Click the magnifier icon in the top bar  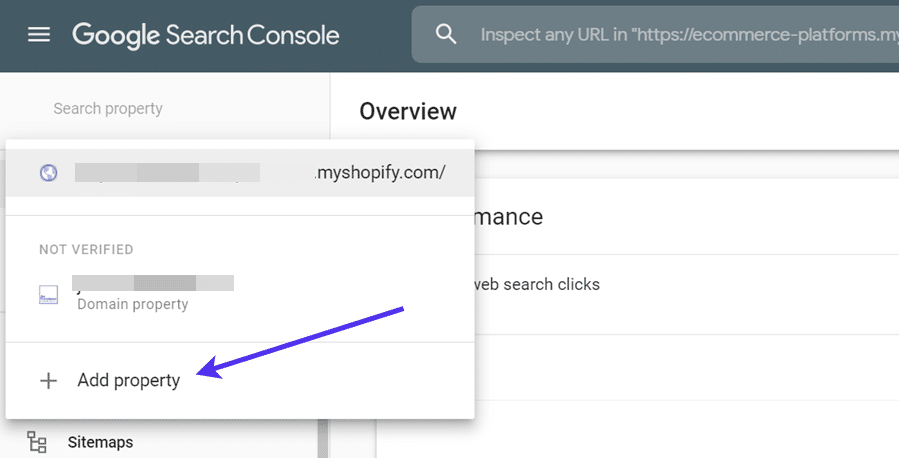coord(446,34)
